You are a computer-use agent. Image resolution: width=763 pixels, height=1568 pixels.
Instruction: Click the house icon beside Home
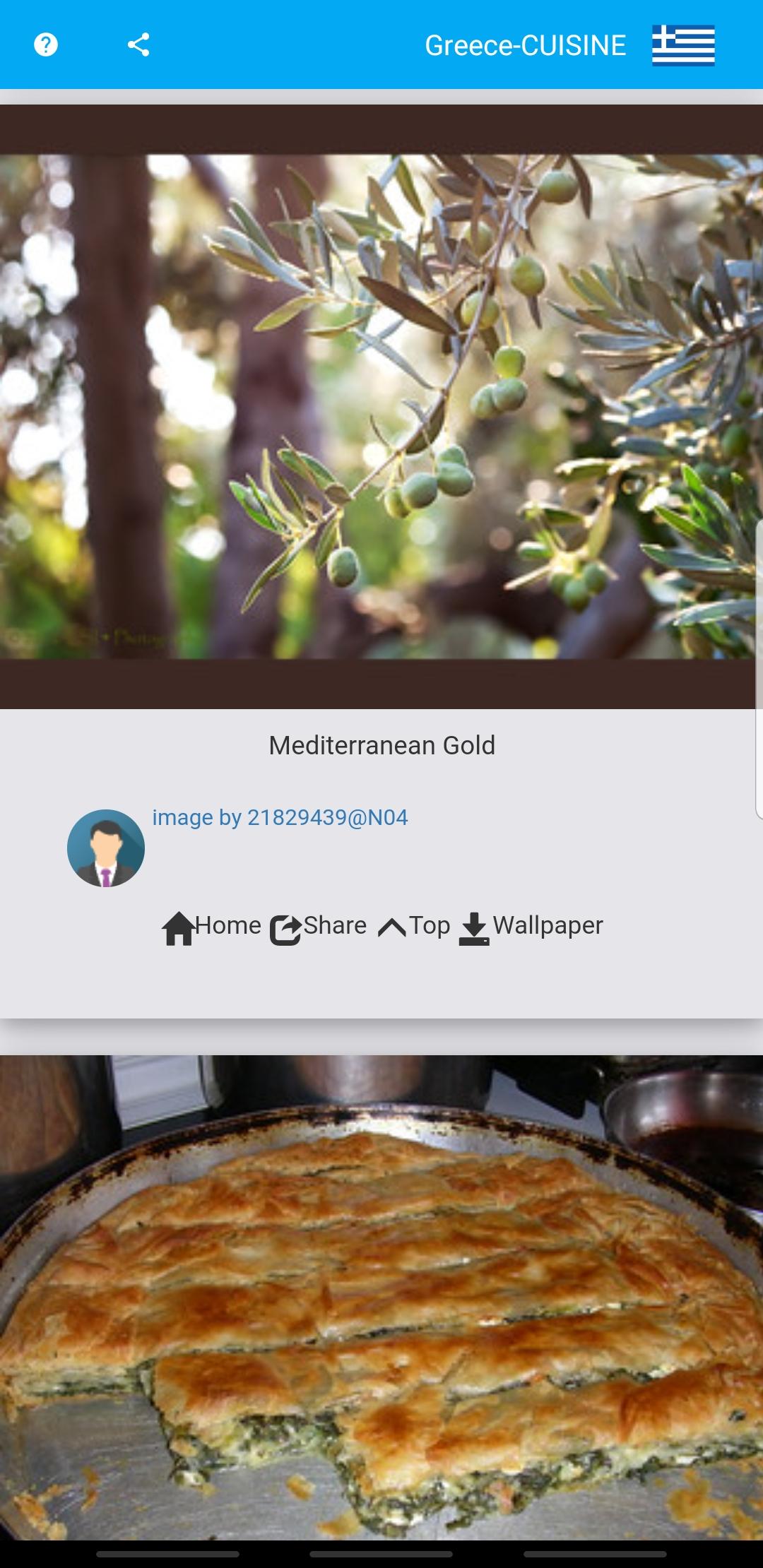click(x=178, y=928)
